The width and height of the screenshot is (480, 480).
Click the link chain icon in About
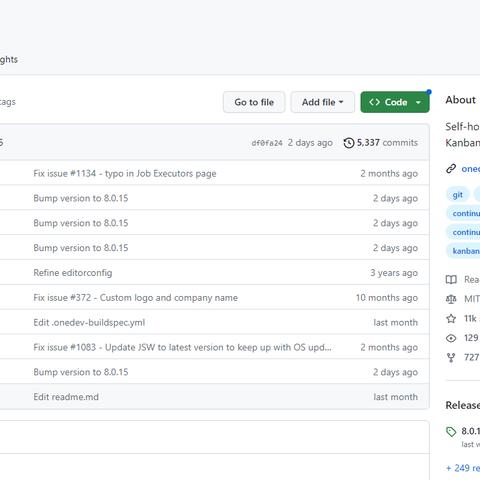tap(451, 169)
